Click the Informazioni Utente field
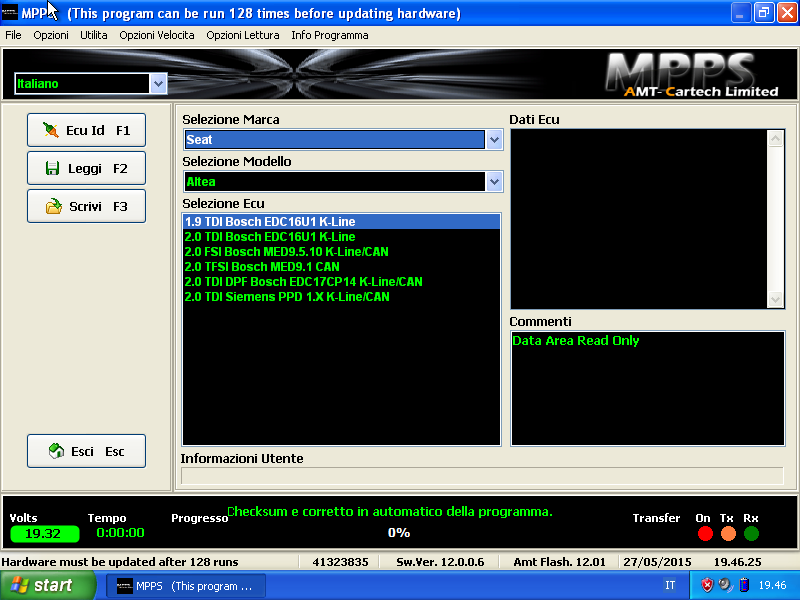The width and height of the screenshot is (800, 600). (482, 476)
